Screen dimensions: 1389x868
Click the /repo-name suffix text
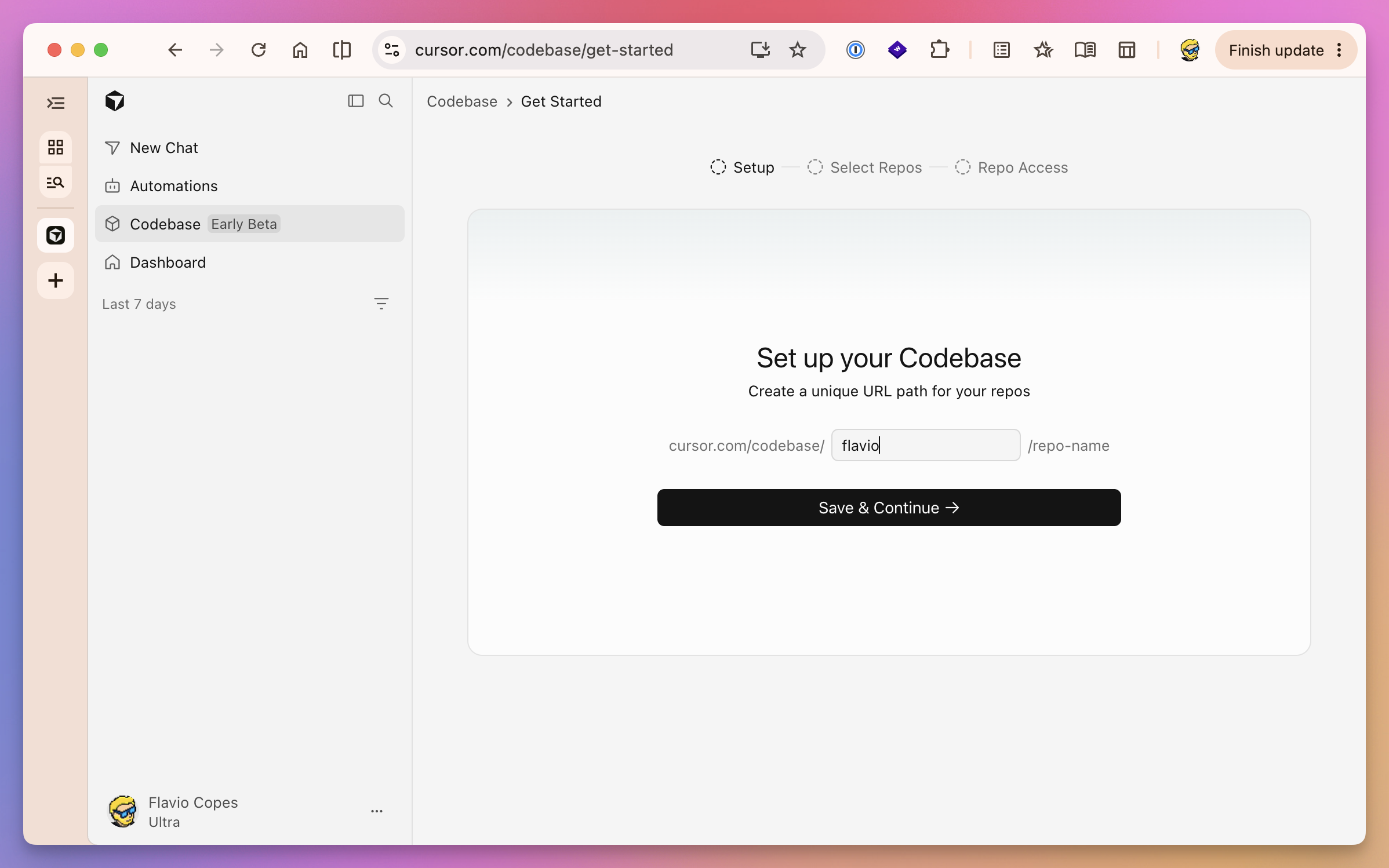coord(1068,446)
